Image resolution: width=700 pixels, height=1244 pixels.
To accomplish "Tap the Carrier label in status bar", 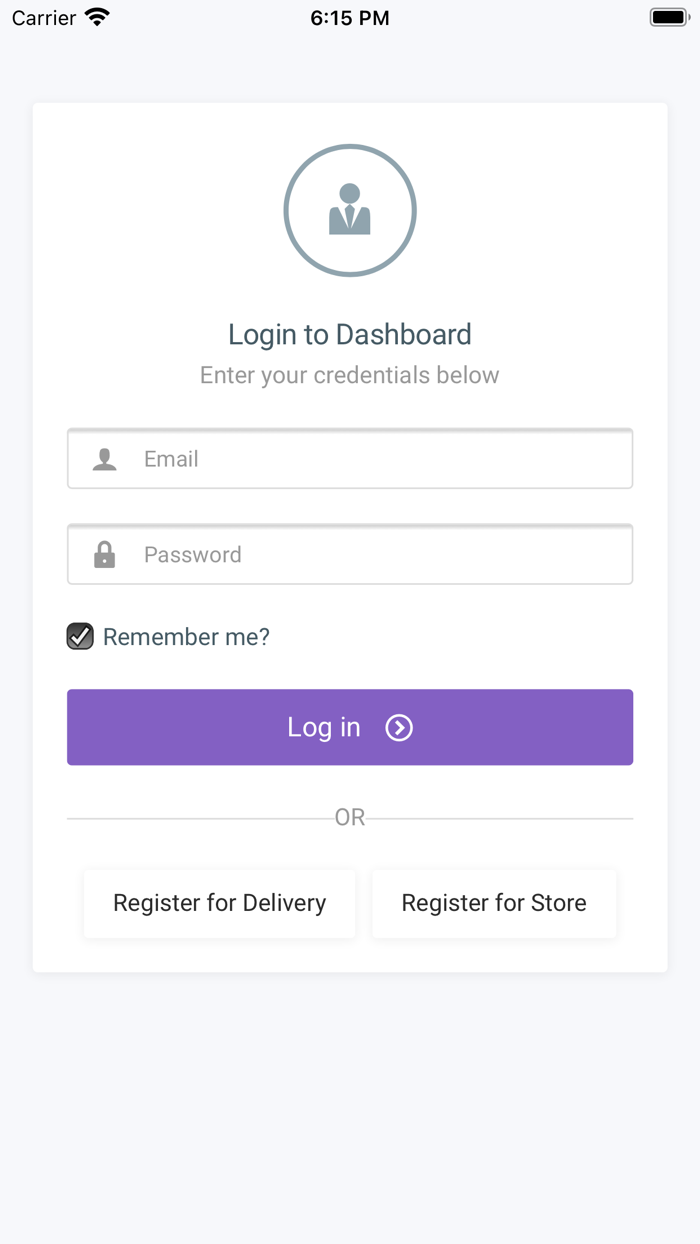I will [44, 18].
